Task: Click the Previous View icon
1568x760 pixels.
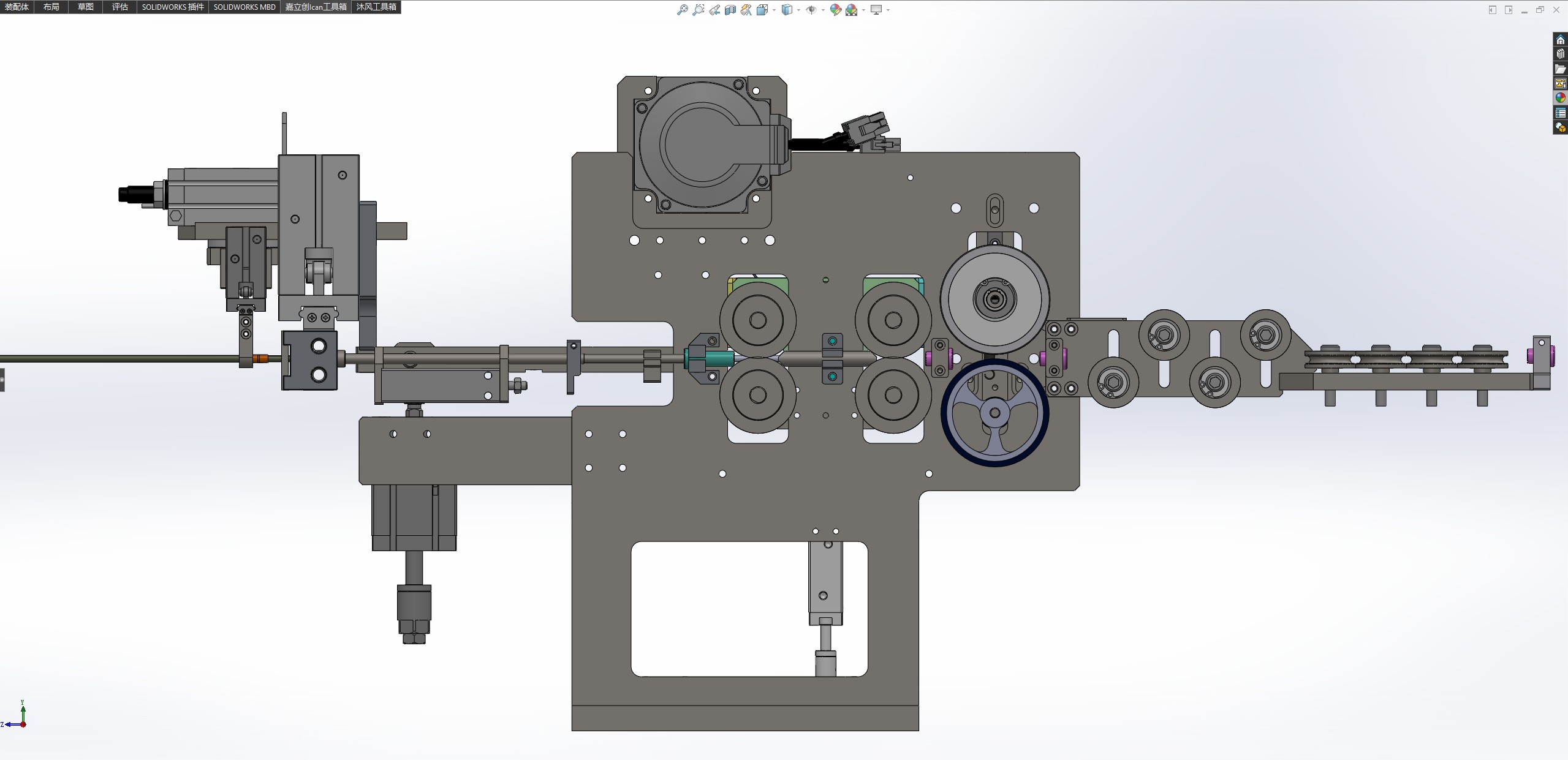Action: tap(714, 10)
